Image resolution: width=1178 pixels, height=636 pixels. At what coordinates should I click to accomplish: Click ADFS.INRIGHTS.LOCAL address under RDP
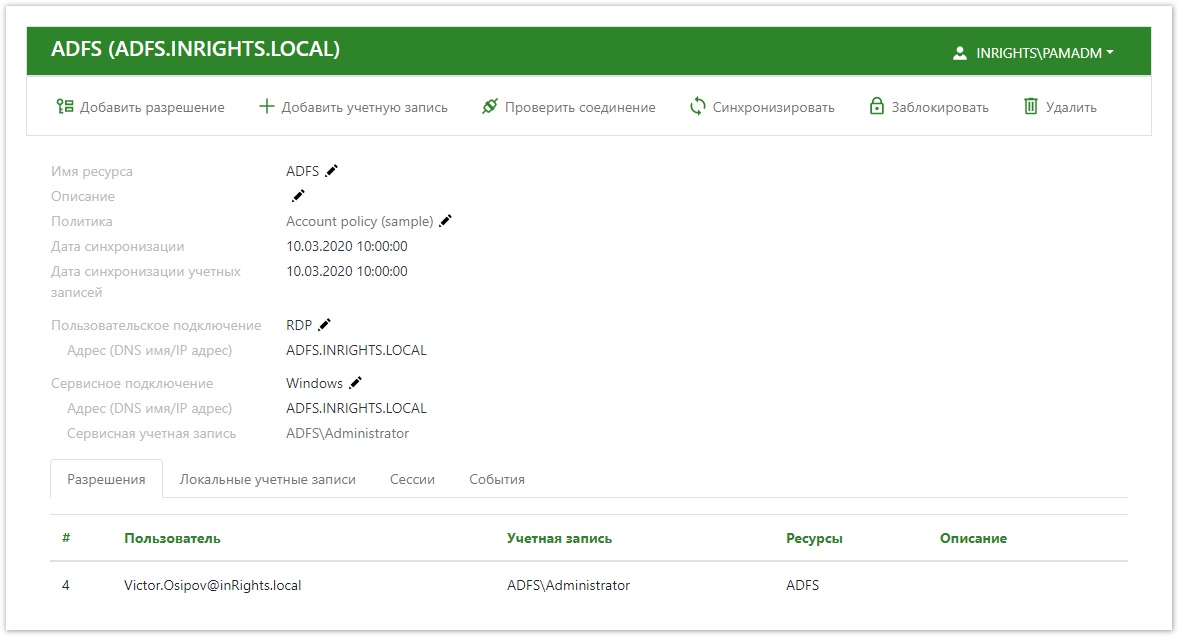click(356, 351)
